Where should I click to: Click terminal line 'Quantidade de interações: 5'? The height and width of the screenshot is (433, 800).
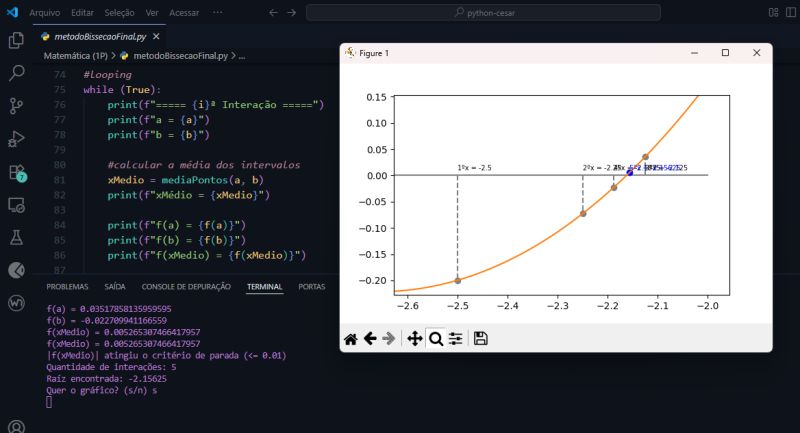(111, 367)
